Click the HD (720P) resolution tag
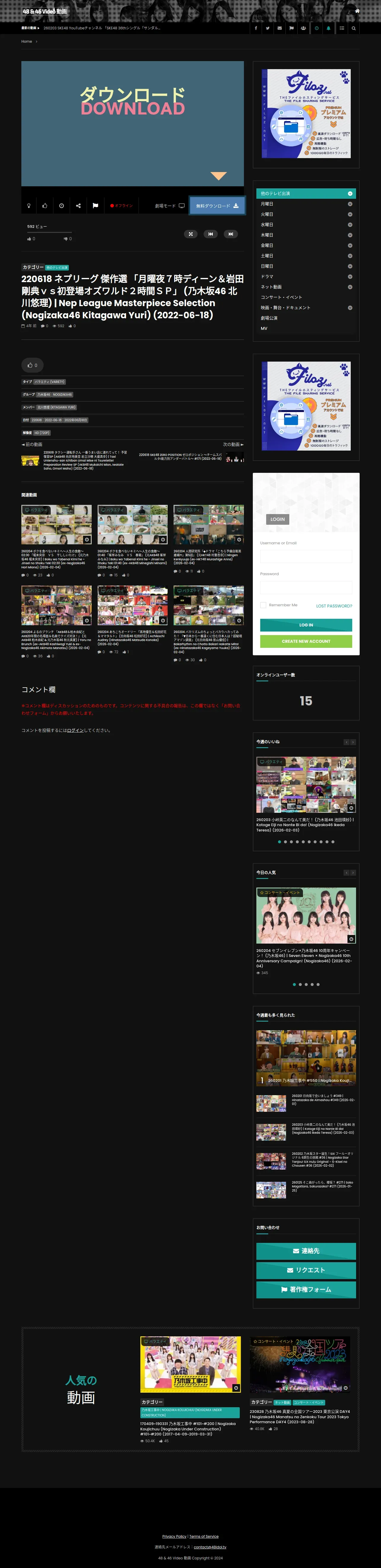This screenshot has height=1568, width=381. click(42, 433)
